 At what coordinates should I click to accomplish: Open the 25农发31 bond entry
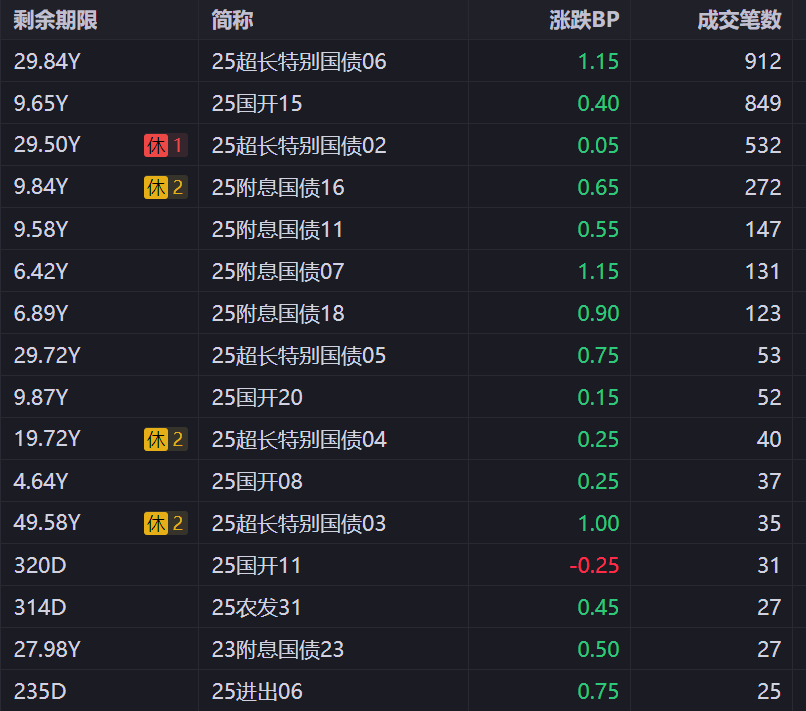(257, 608)
